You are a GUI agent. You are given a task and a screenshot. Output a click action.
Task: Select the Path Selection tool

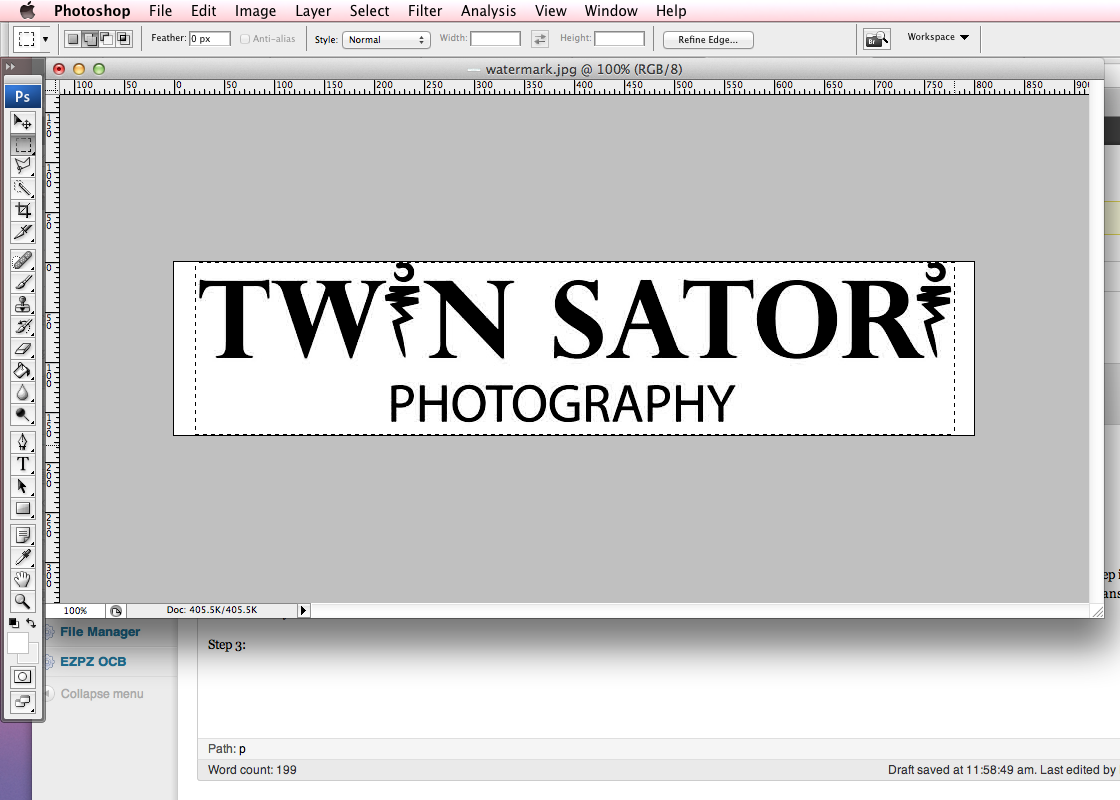(x=23, y=486)
